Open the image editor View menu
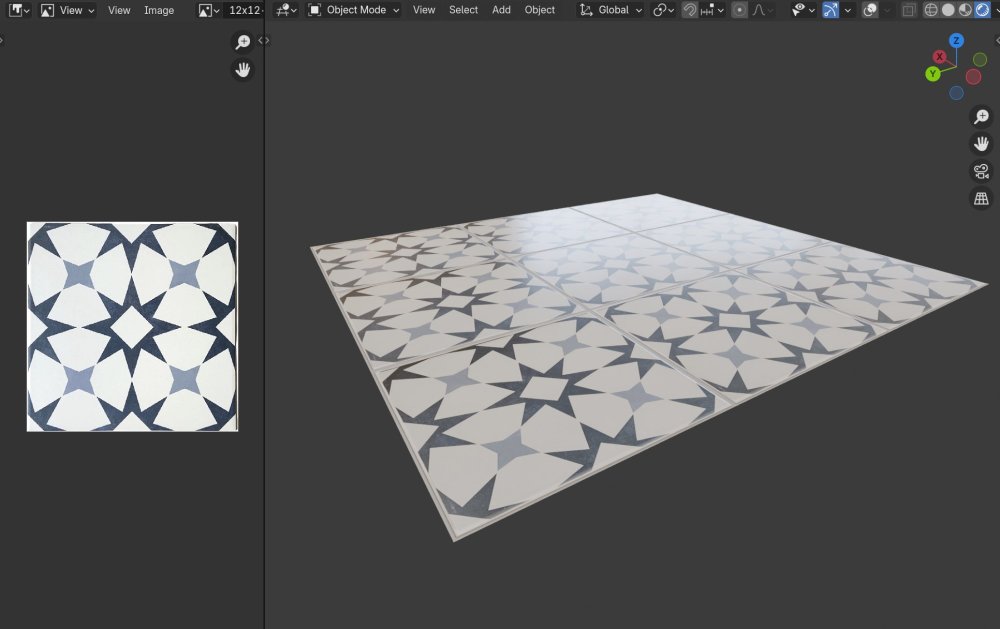Screen dimensions: 1000x629 [x=119, y=10]
